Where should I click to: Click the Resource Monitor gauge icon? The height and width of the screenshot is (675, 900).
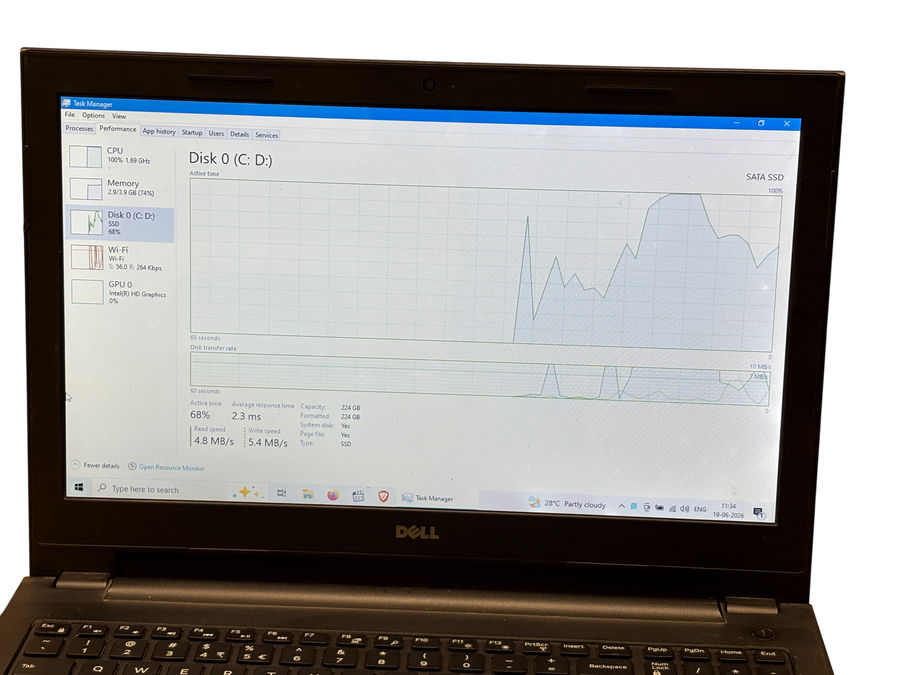132,466
